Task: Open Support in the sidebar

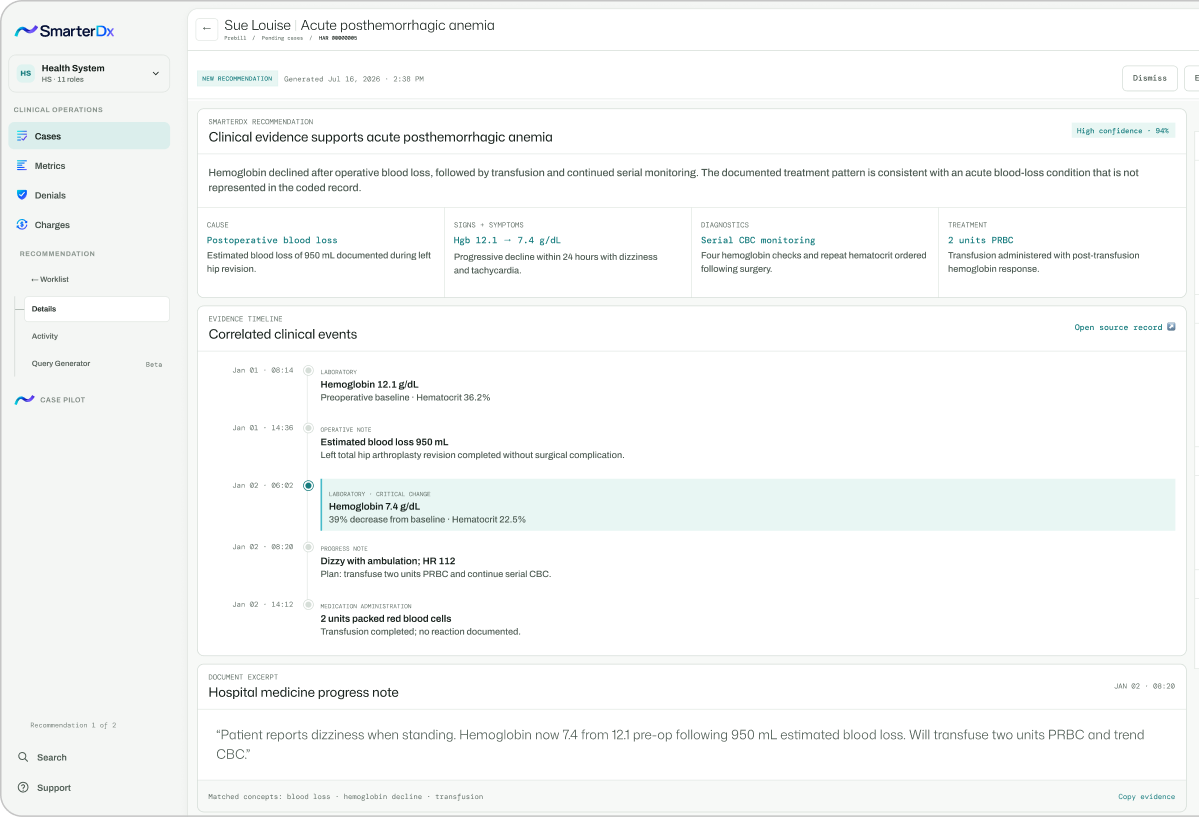Action: click(54, 788)
